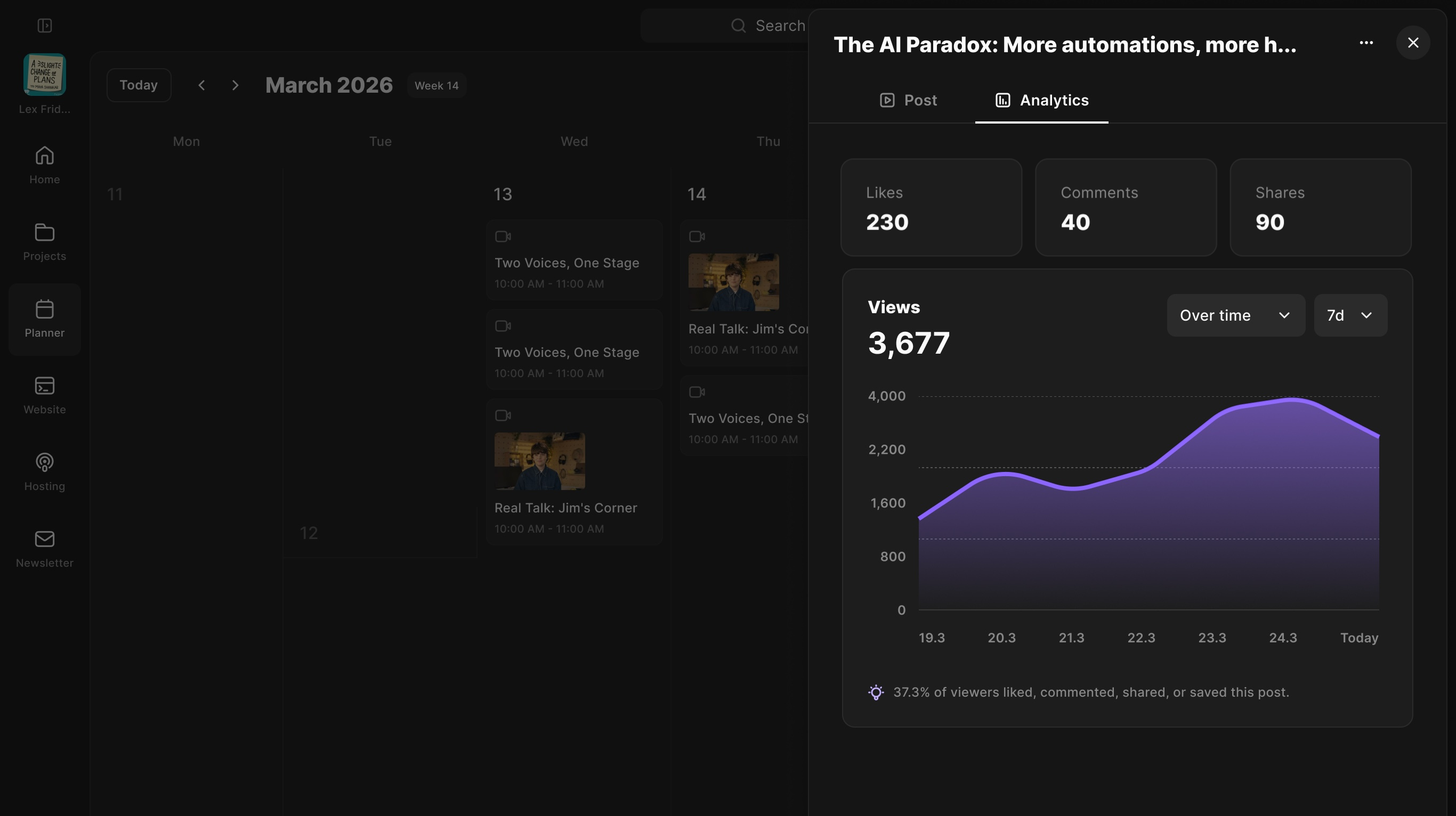Click the 19.3 date axis label
The height and width of the screenshot is (816, 1456).
pyautogui.click(x=932, y=638)
